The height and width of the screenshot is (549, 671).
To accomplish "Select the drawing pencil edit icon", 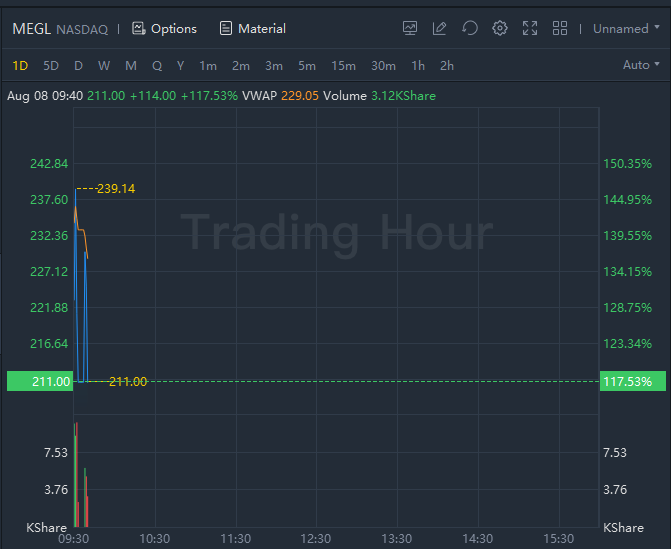I will coord(439,29).
